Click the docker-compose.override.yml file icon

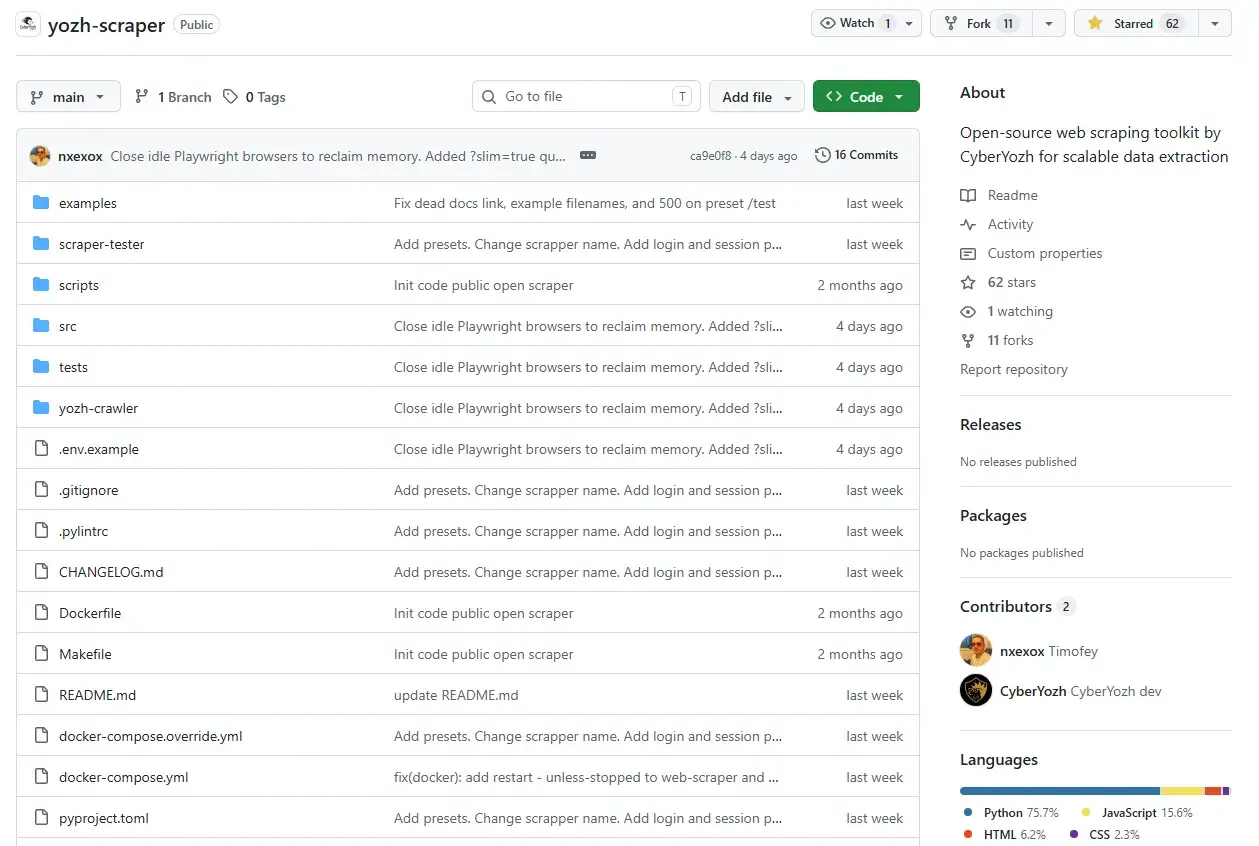click(41, 736)
